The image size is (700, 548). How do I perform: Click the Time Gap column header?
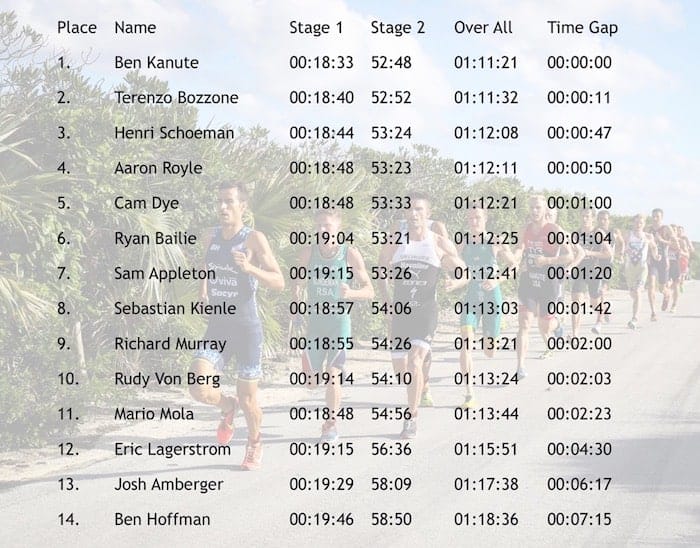[x=582, y=28]
